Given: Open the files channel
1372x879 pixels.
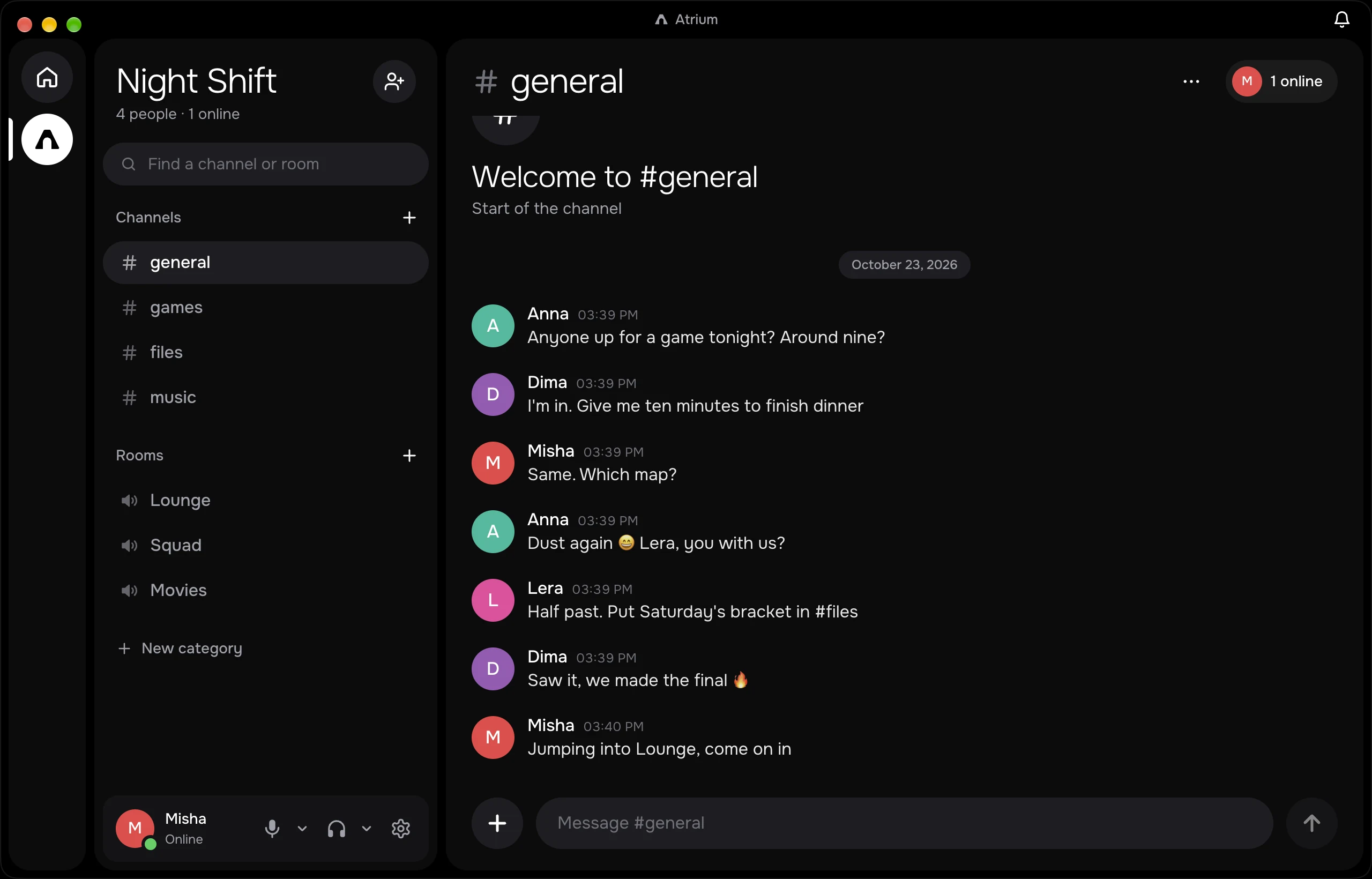Looking at the screenshot, I should point(265,352).
